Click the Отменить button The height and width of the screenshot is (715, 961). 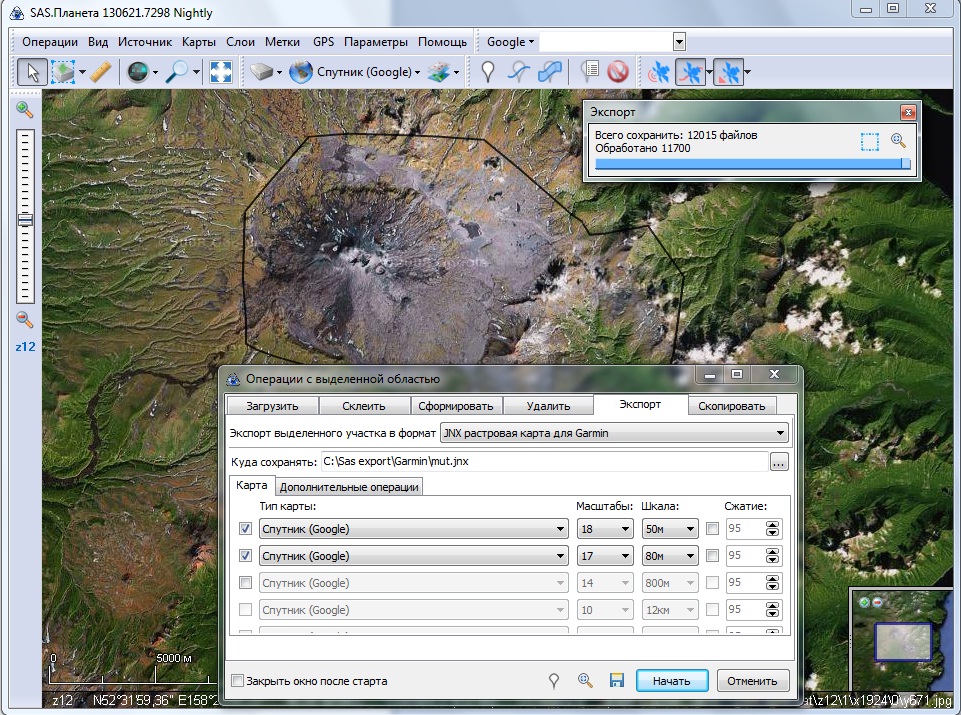tap(752, 681)
